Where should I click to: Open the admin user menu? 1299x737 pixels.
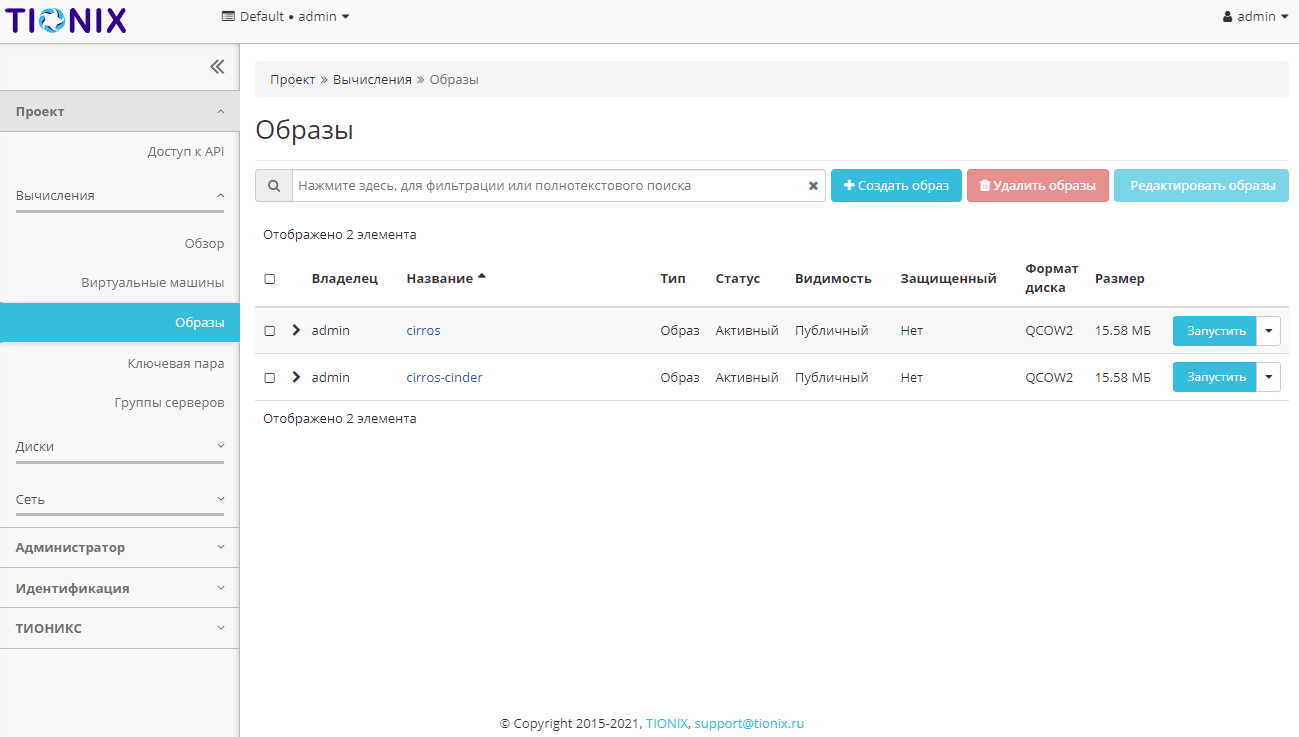(x=1255, y=17)
